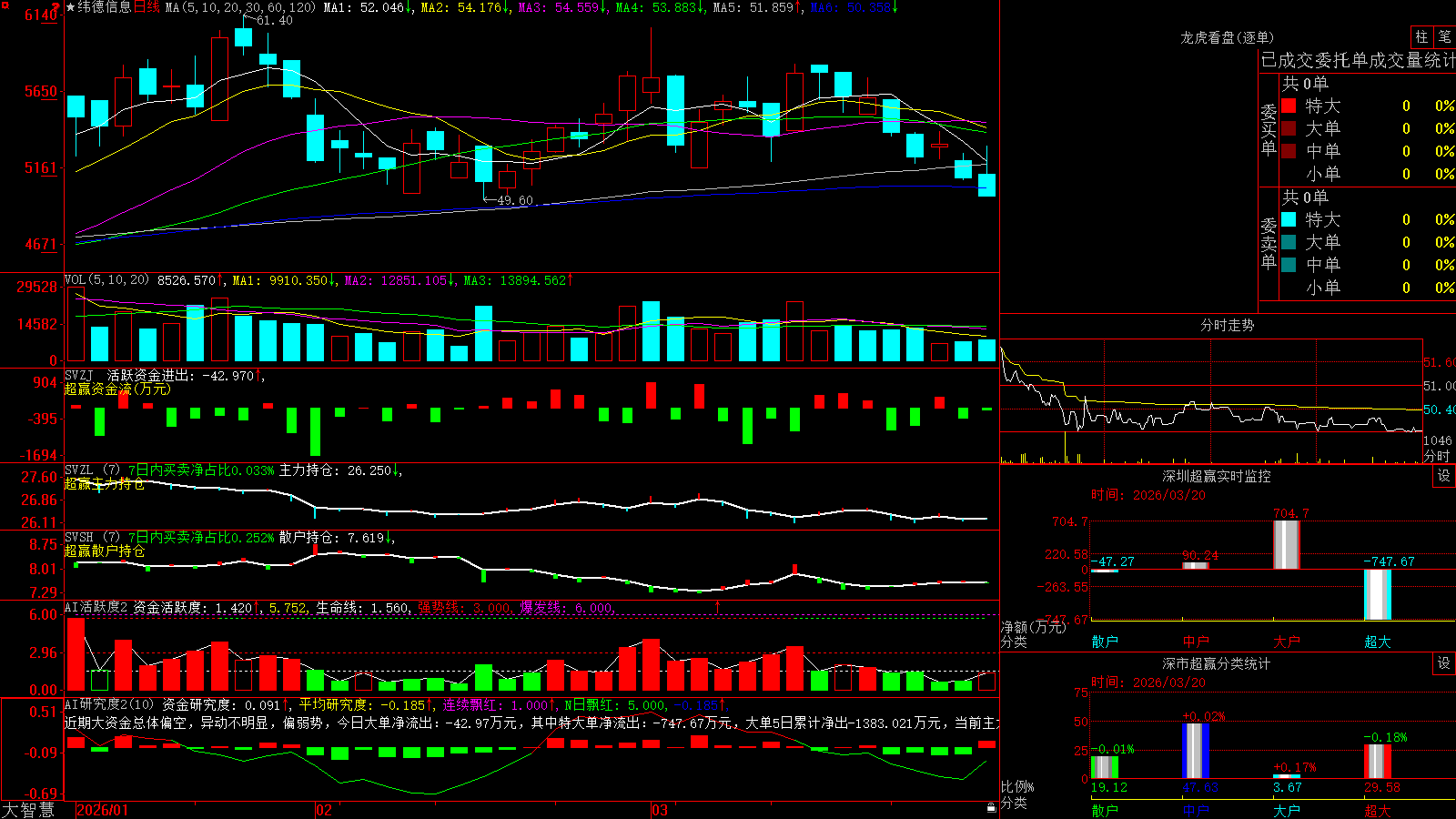Select the 02 month marker on the timeline
The width and height of the screenshot is (1456, 819).
click(x=324, y=810)
